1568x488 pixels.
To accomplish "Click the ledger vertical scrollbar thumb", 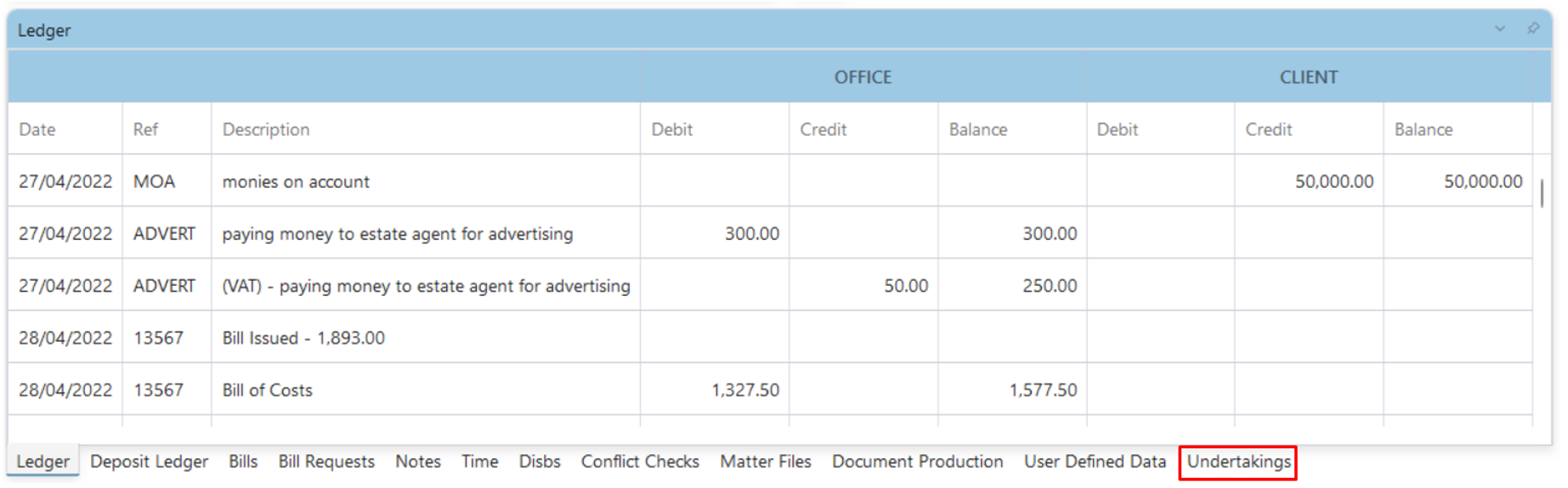I will tap(1542, 193).
